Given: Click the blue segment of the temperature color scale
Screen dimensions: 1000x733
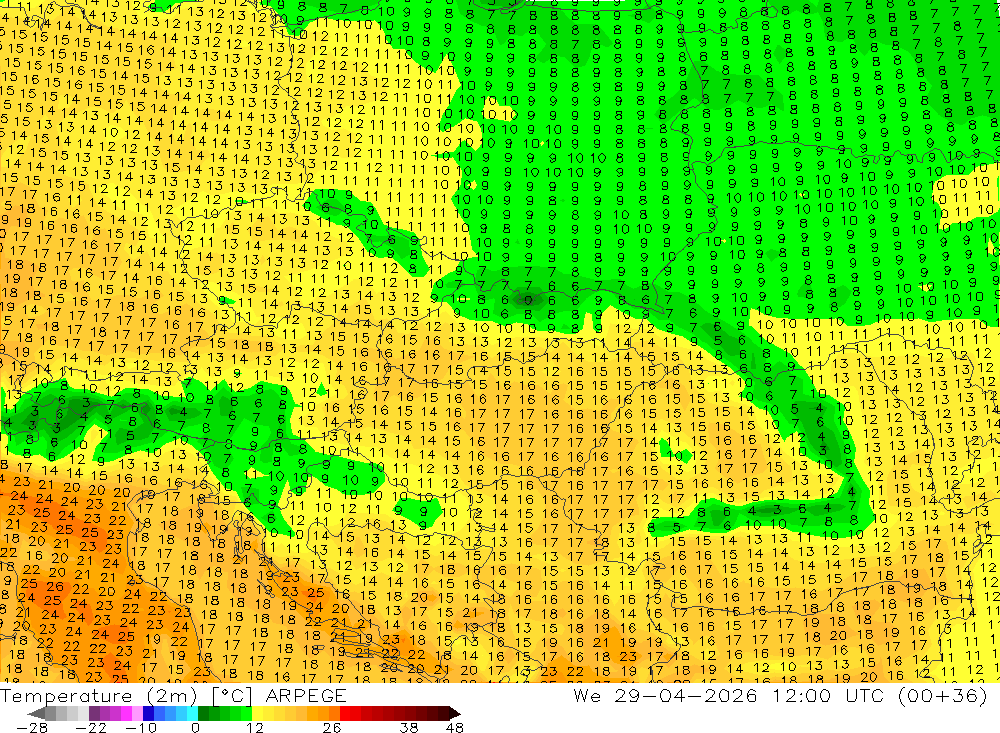Looking at the screenshot, I should 170,713.
